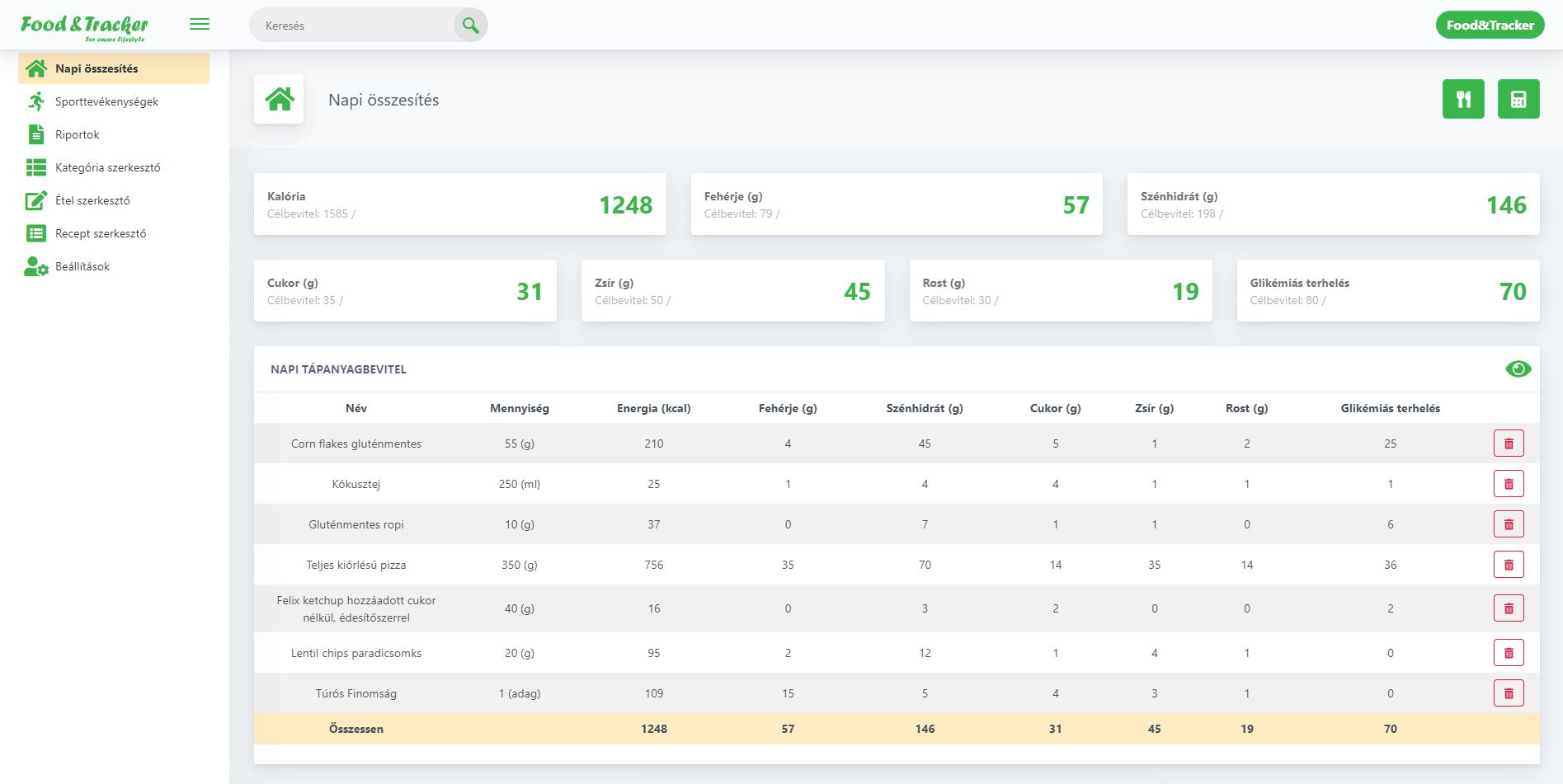Viewport: 1563px width, 784px height.
Task: Click the Teljes kiőrlésű pizza name cell
Action: (x=356, y=565)
